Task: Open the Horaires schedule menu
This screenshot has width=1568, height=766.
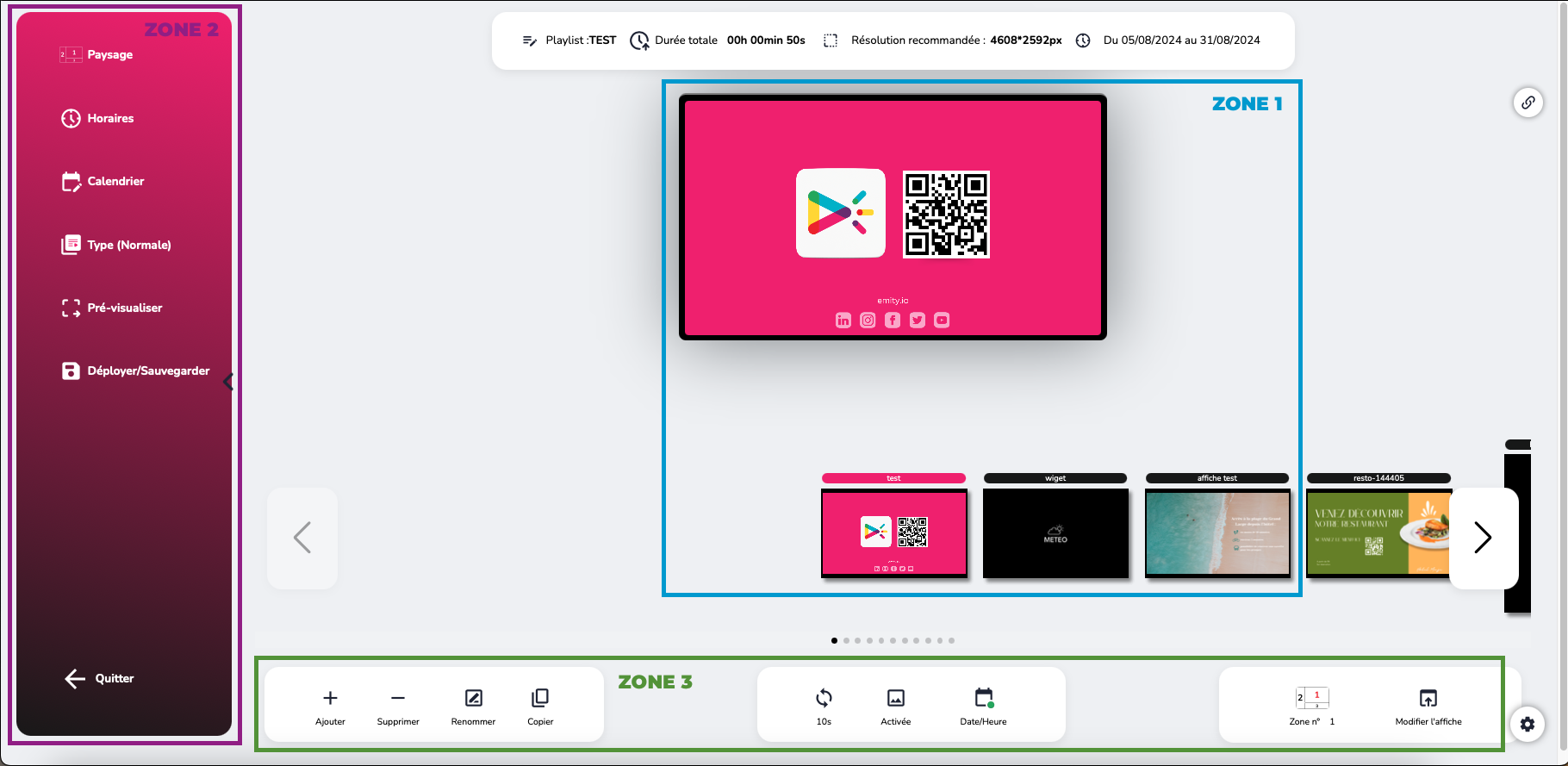Action: [x=96, y=118]
